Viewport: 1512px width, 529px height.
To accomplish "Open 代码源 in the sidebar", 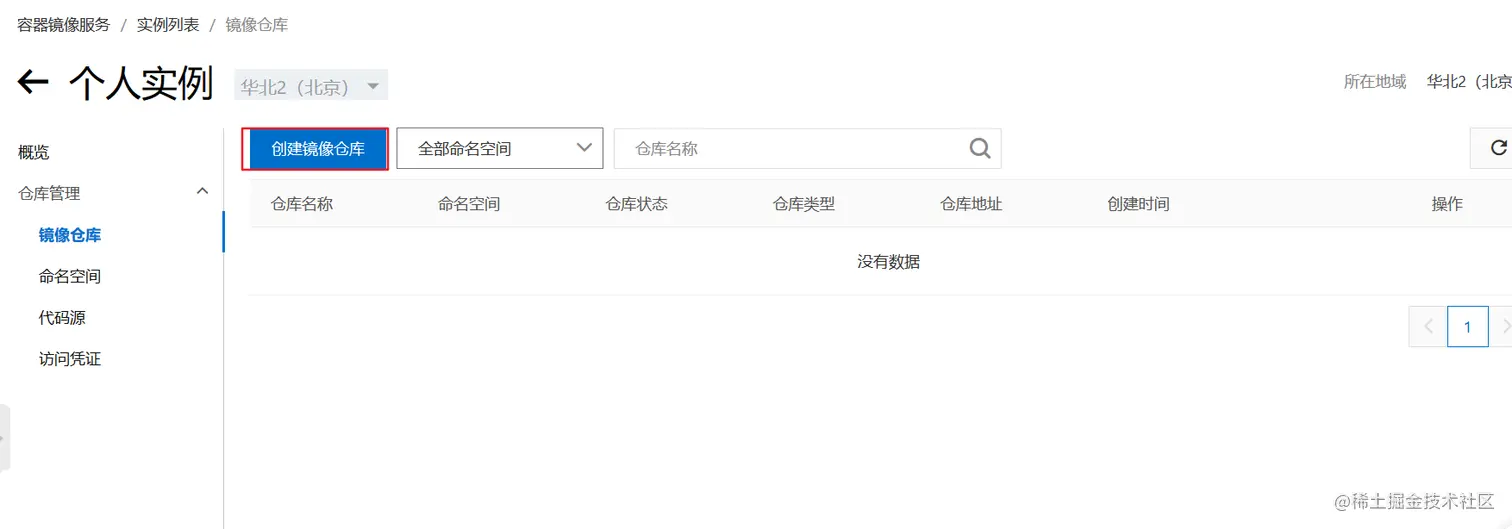I will coord(62,317).
